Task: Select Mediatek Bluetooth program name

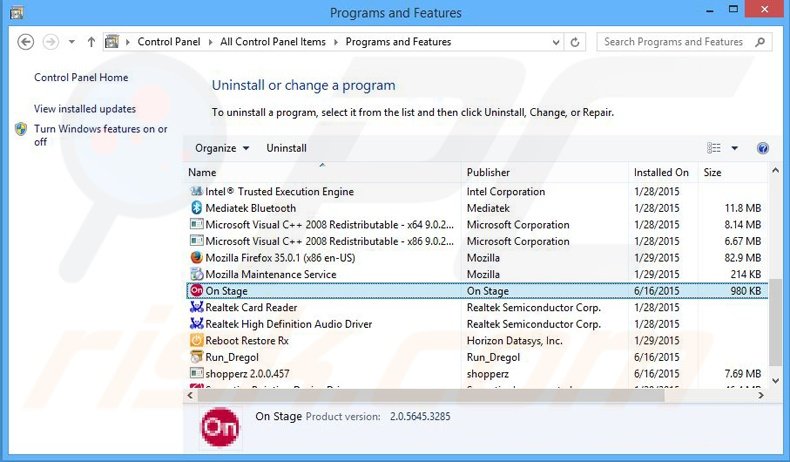Action: coord(250,208)
